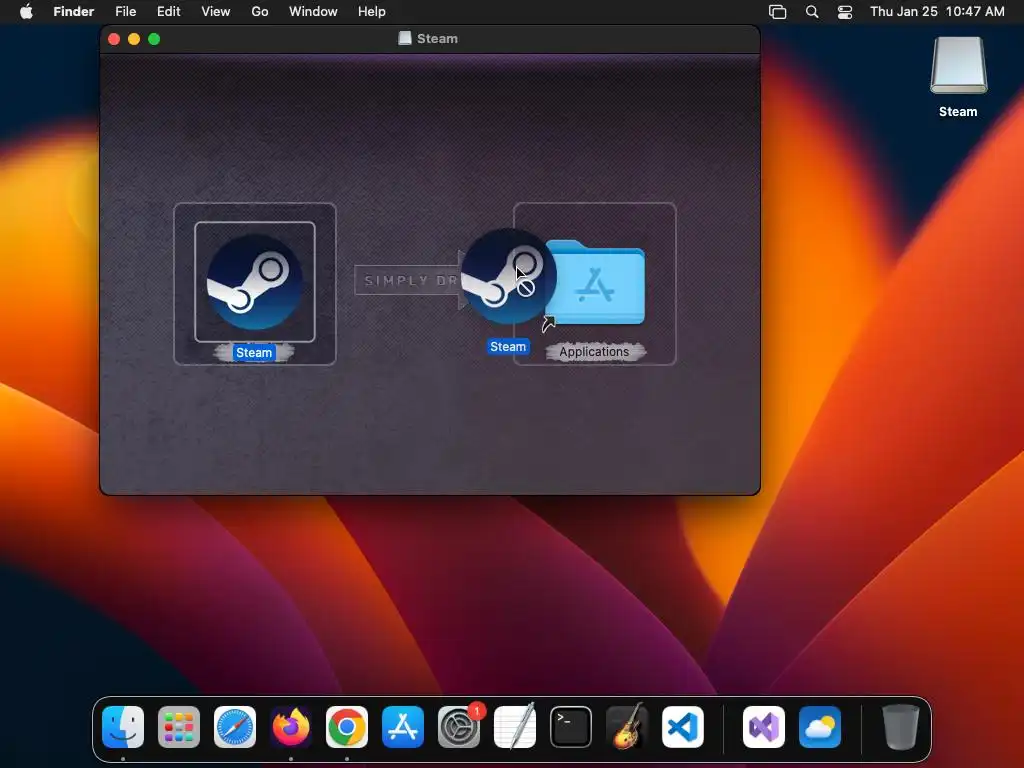Open Visual Studio (purple) from the Dock
1024x768 pixels.
point(764,727)
